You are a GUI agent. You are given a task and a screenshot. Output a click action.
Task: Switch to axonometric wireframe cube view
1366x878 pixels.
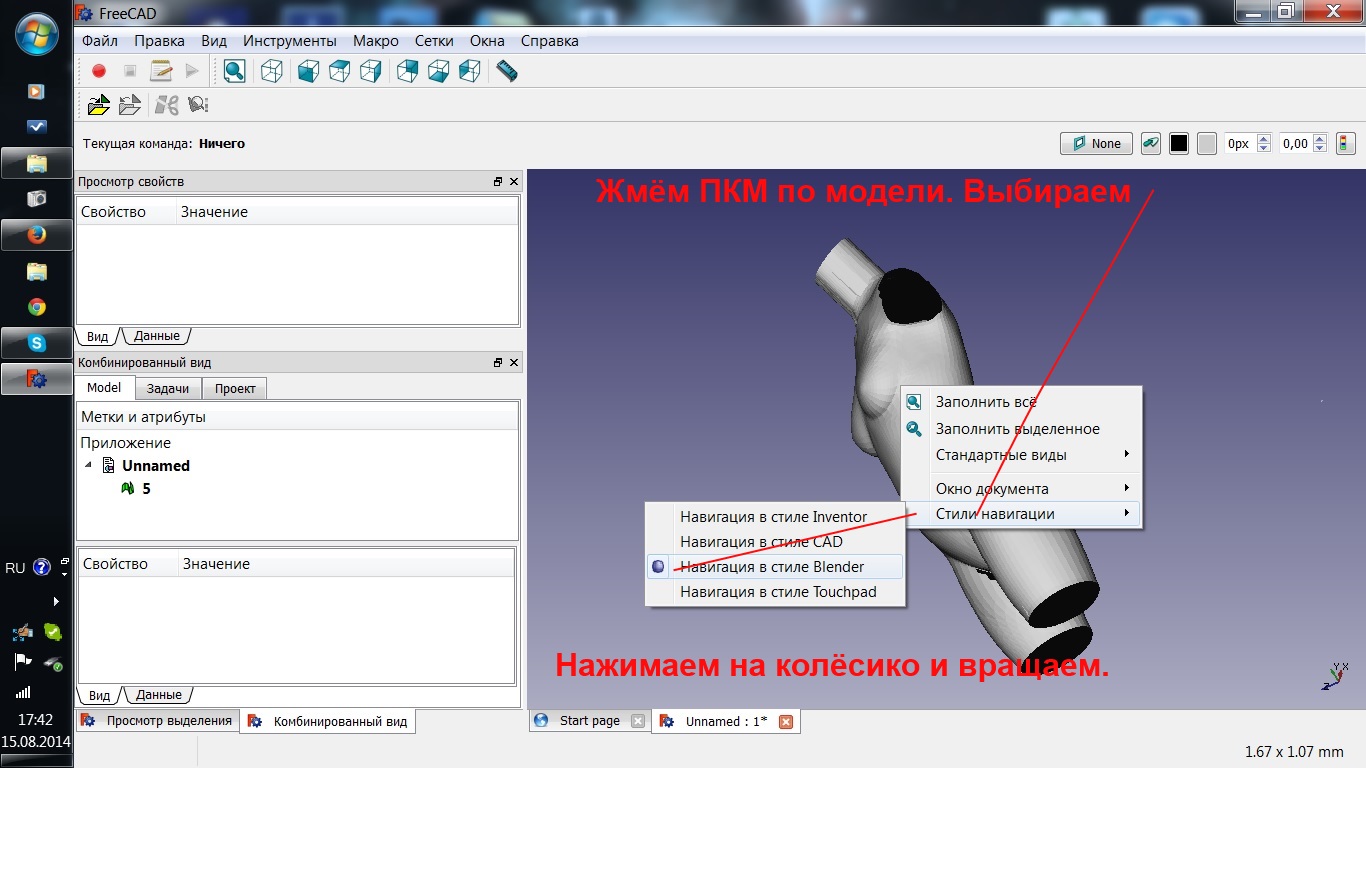[271, 71]
